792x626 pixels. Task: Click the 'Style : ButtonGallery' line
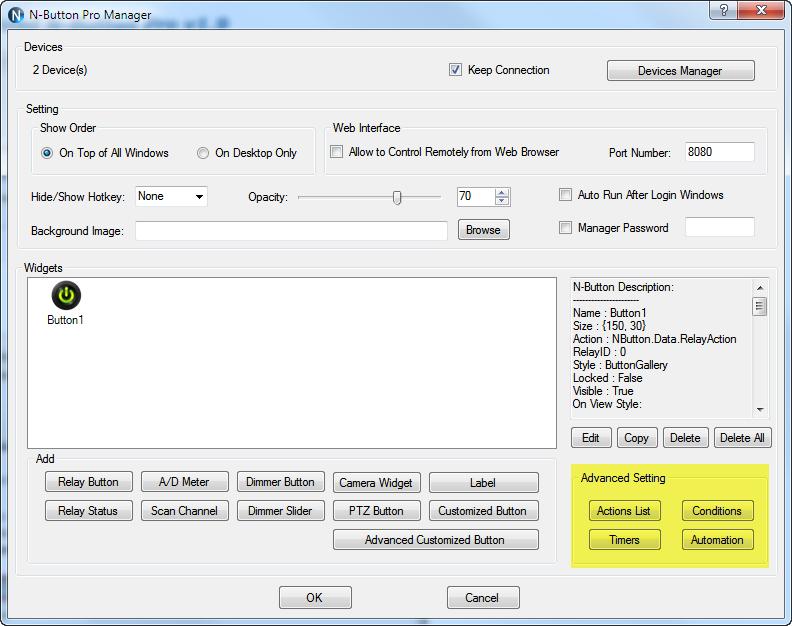point(620,365)
